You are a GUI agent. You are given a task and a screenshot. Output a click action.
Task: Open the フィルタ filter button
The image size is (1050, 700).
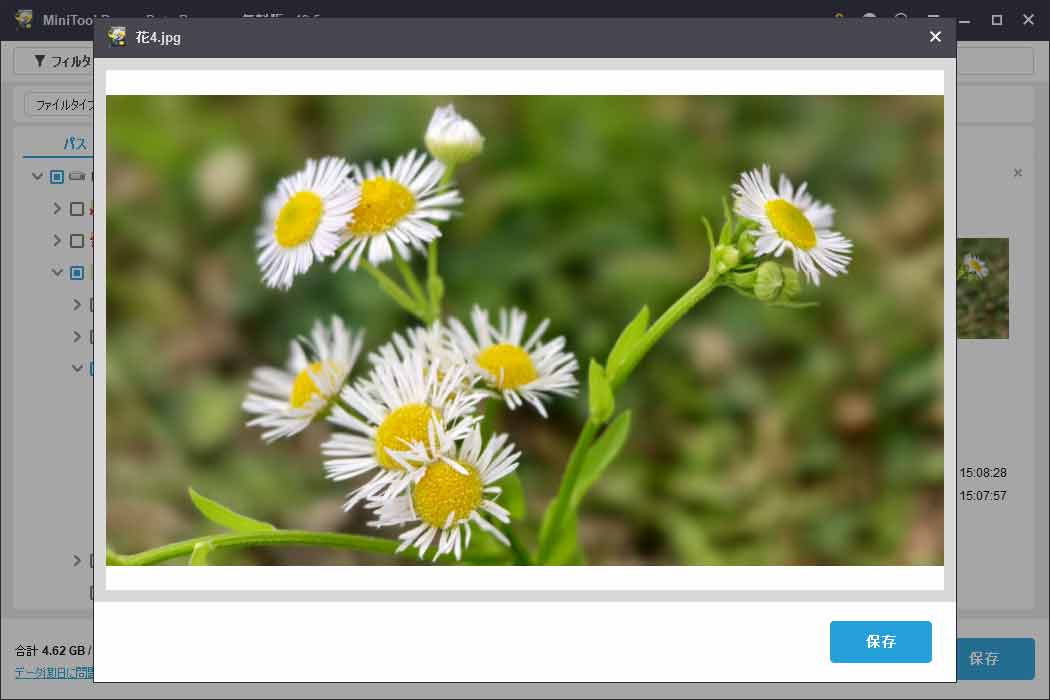(56, 61)
